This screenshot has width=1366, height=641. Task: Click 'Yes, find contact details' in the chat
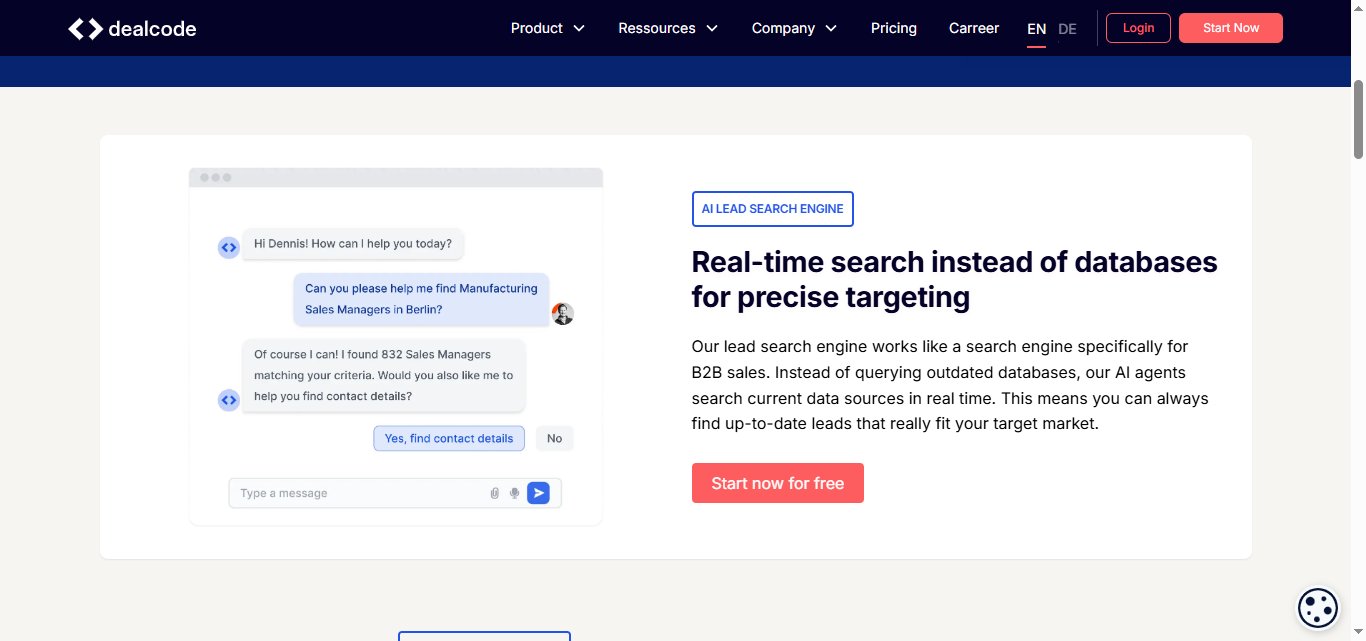tap(448, 438)
